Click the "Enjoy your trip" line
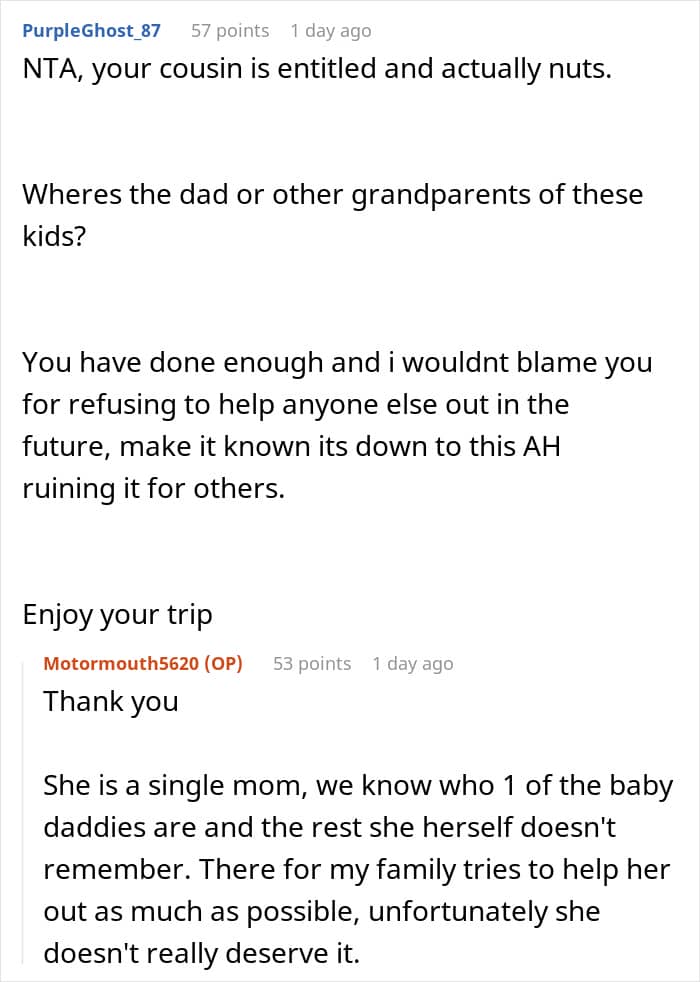This screenshot has height=982, width=700. (117, 614)
